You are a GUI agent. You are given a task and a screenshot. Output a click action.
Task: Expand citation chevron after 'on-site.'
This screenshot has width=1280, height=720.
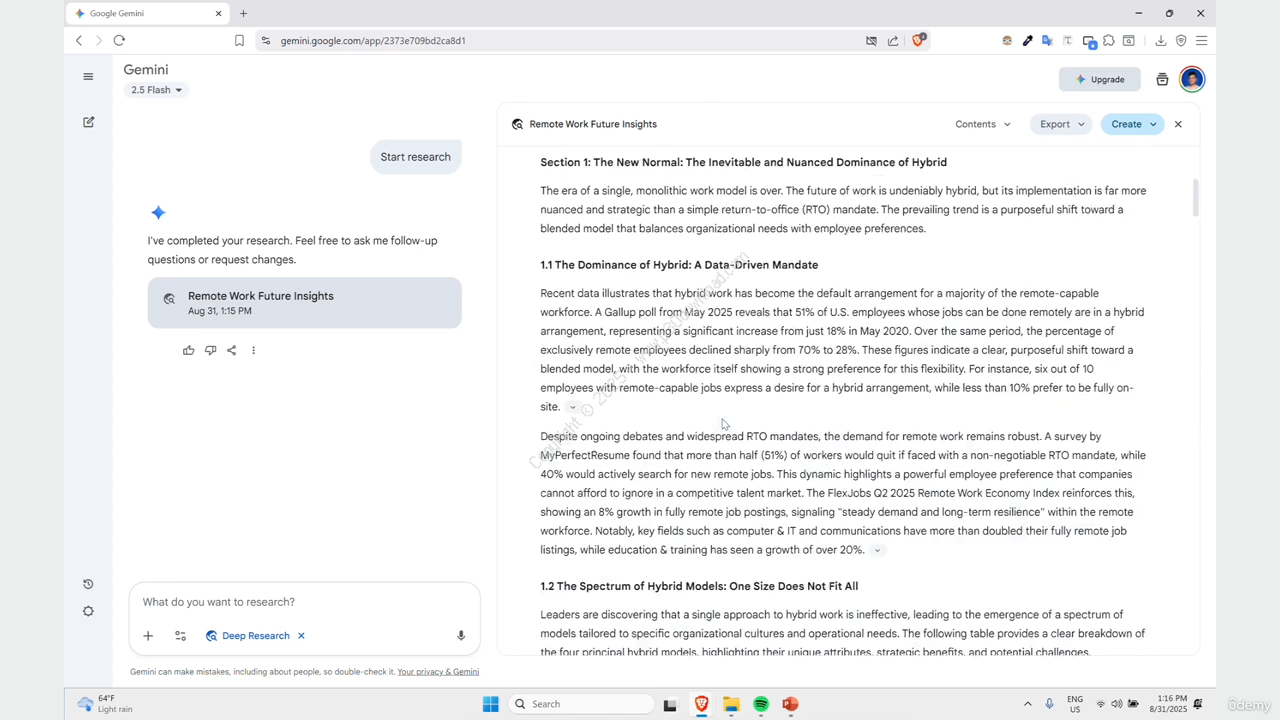coord(573,407)
